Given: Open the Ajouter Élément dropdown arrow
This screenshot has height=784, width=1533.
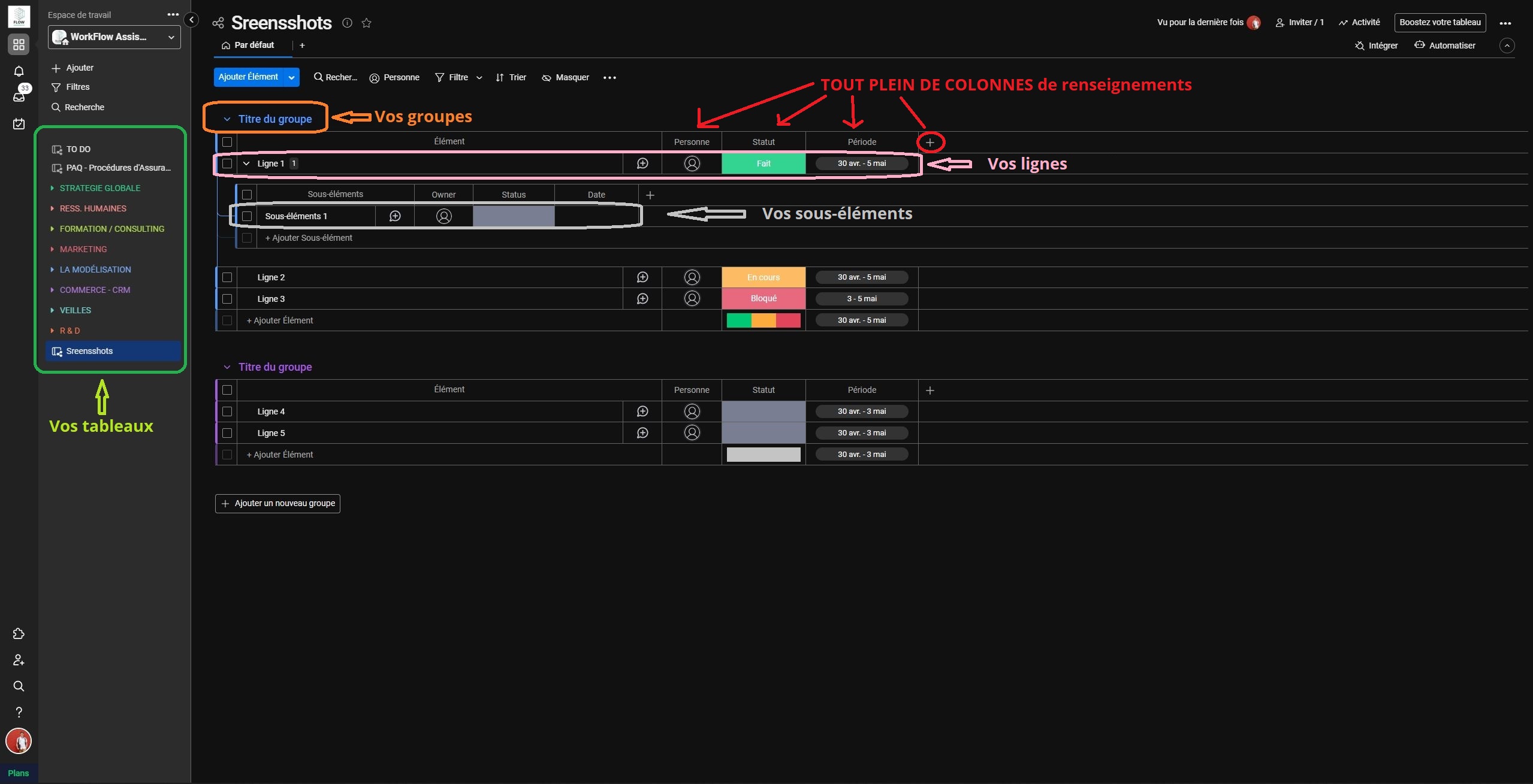Looking at the screenshot, I should 291,77.
